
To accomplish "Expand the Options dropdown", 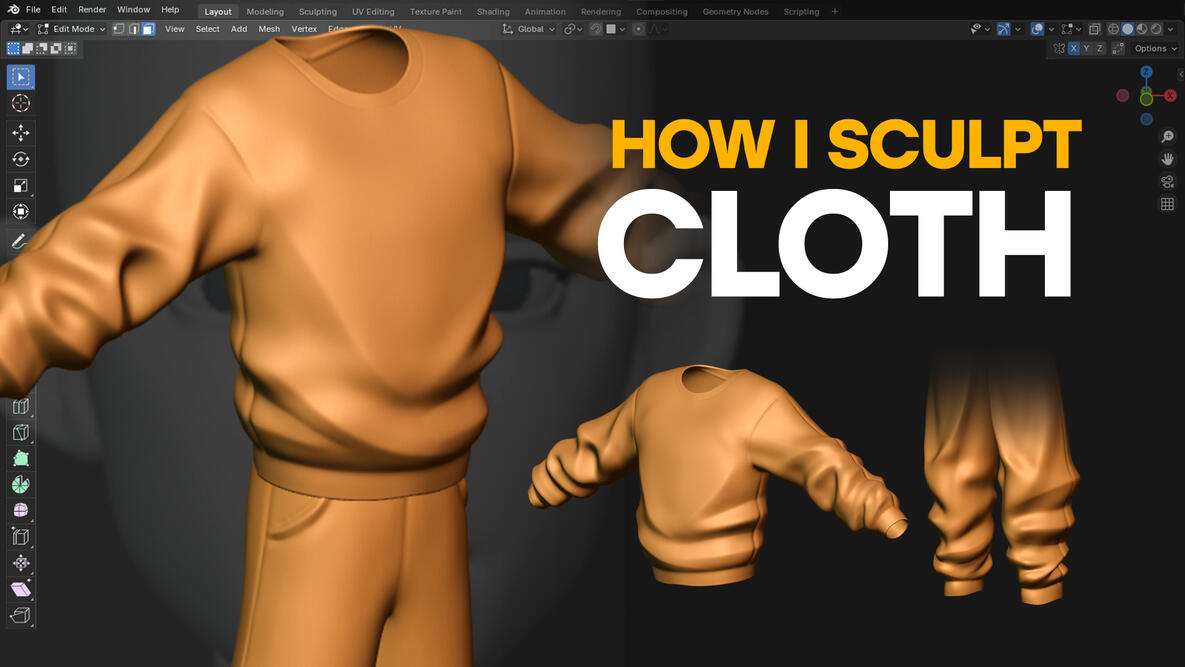I will 1152,47.
